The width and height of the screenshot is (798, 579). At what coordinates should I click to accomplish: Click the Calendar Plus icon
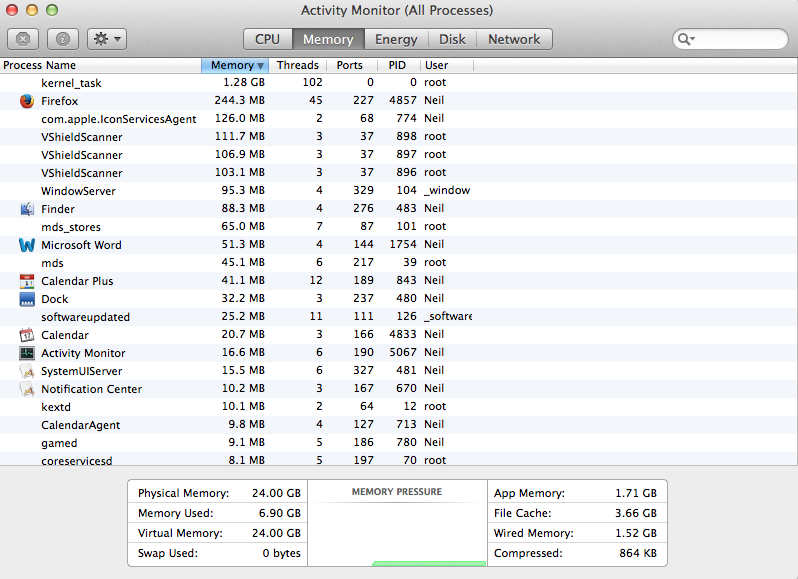coord(27,281)
